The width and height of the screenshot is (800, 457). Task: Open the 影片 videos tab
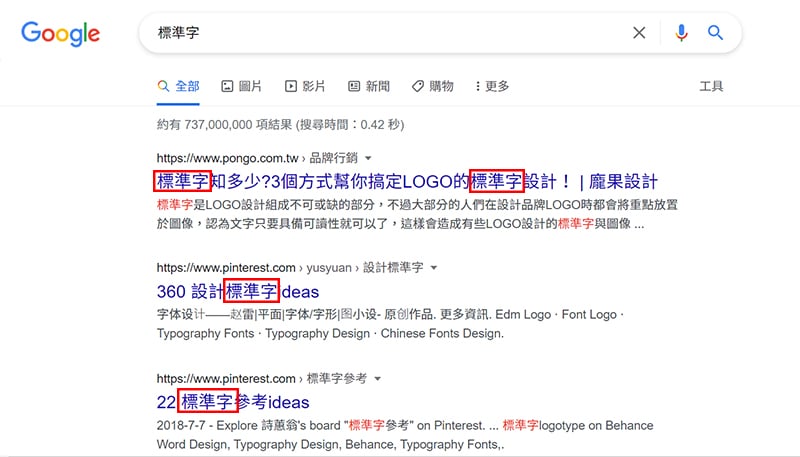coord(305,87)
